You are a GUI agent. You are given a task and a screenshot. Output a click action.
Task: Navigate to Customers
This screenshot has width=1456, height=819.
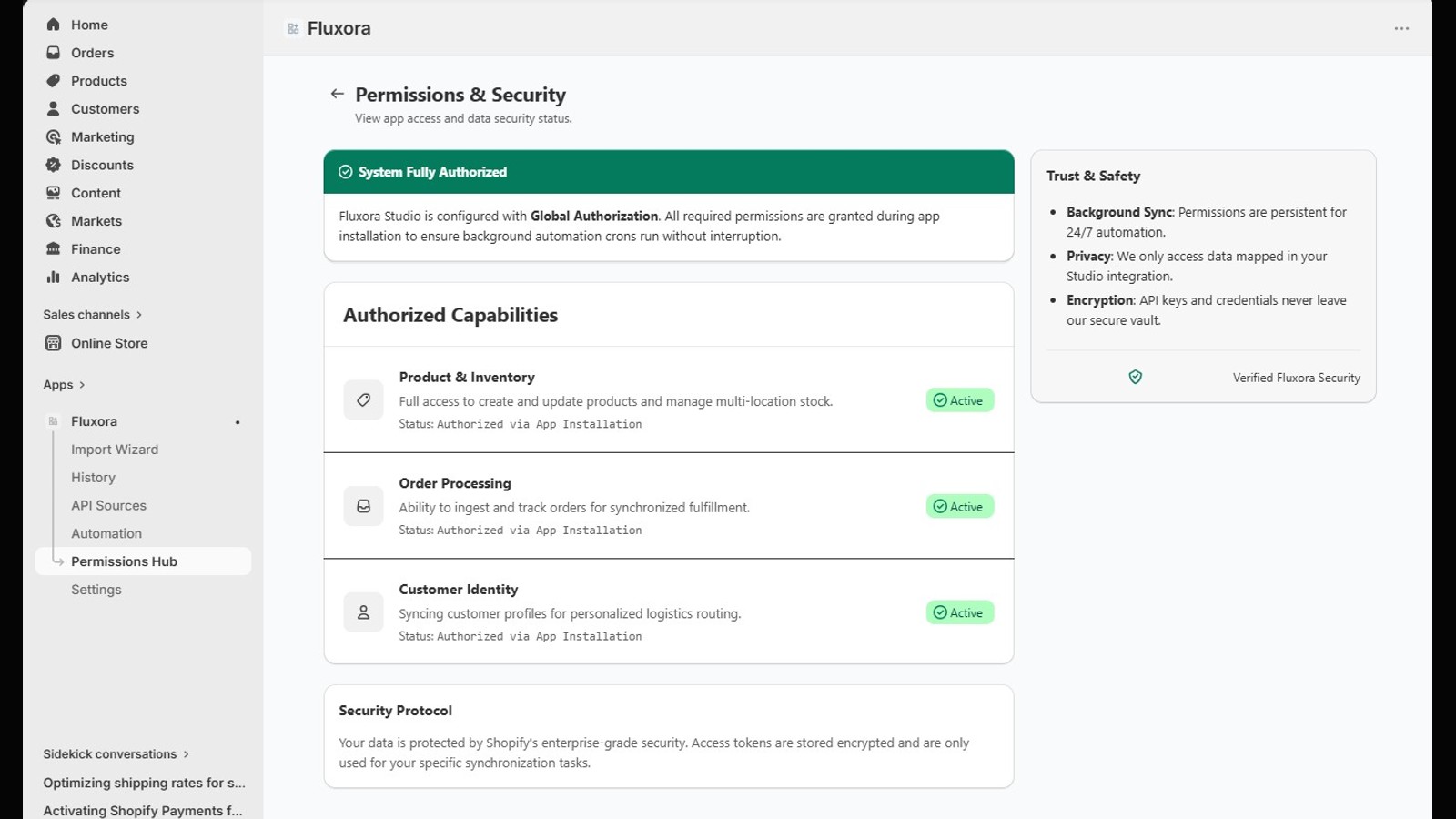(105, 109)
